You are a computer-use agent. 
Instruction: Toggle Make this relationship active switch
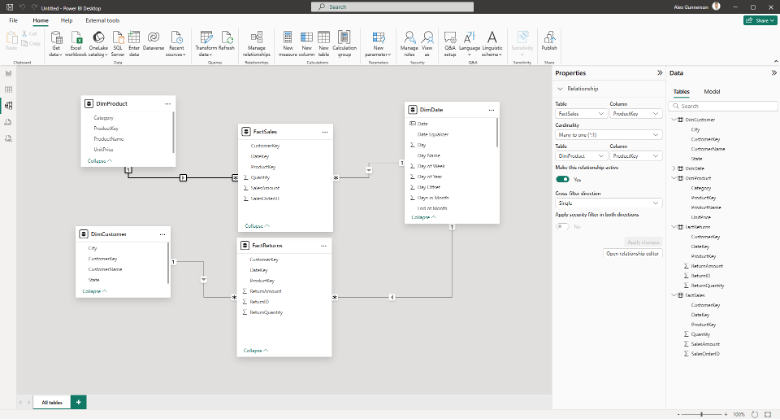[x=563, y=179]
